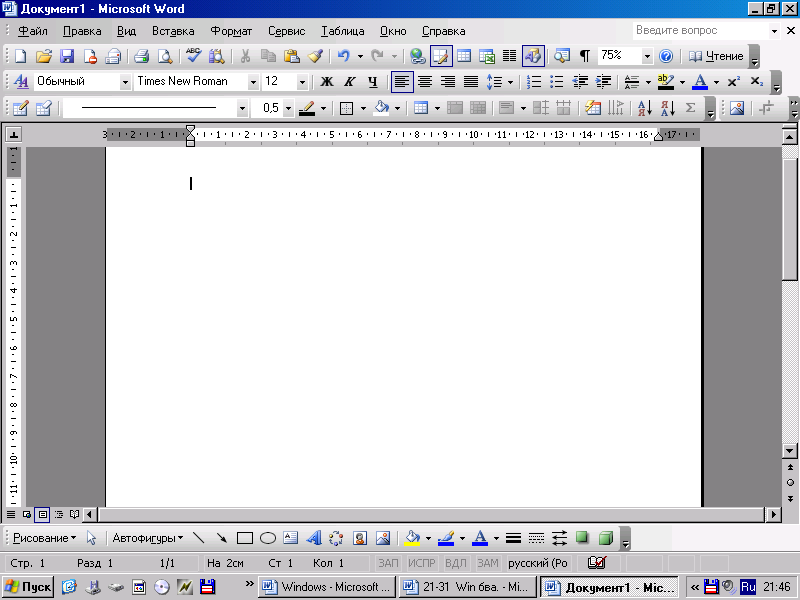
Task: Run the ABC spelling check
Action: click(193, 56)
